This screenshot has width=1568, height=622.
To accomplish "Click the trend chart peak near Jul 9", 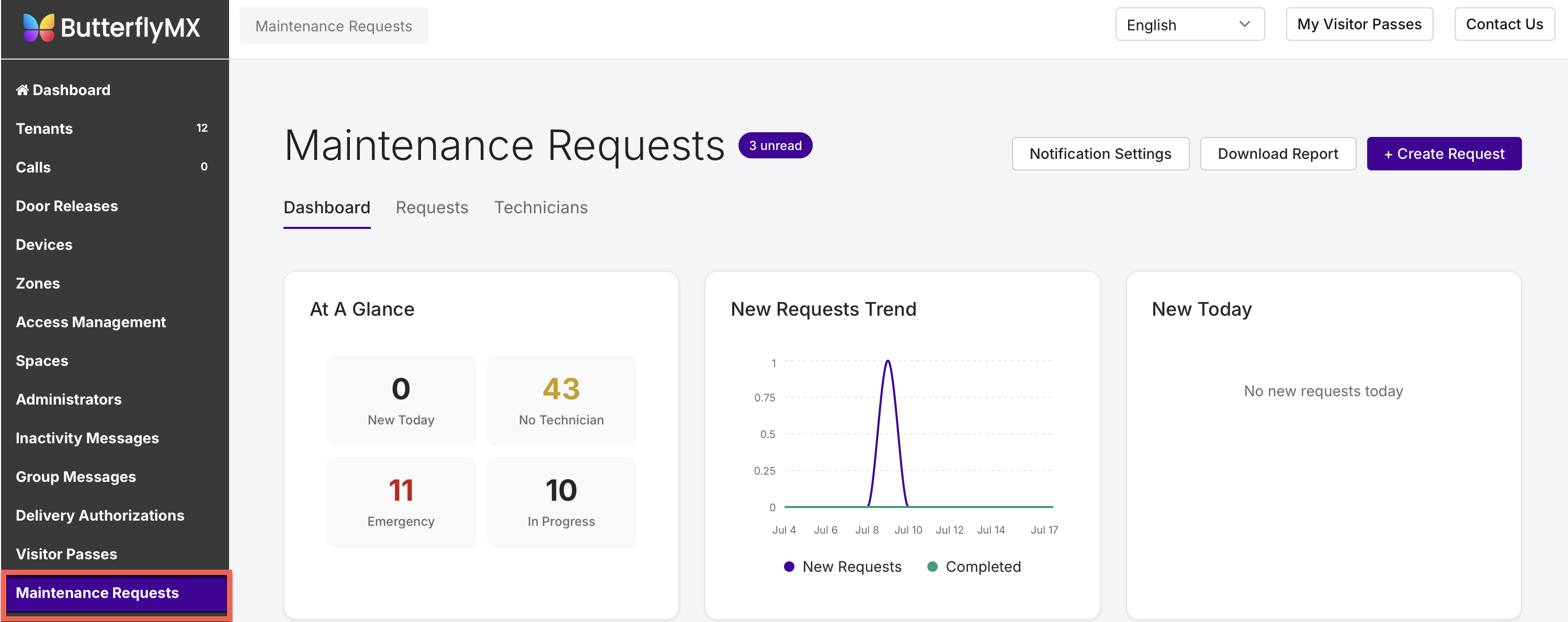I will click(888, 362).
